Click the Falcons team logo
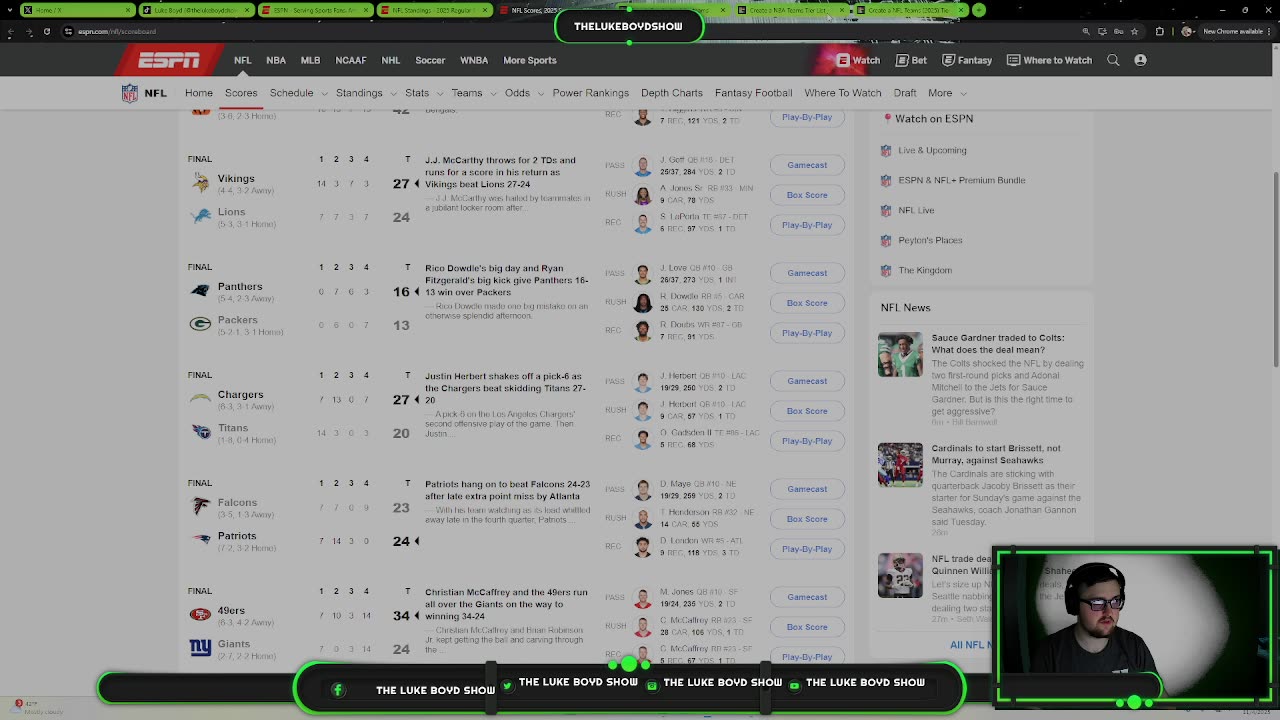Viewport: 1280px width, 720px height. point(201,506)
